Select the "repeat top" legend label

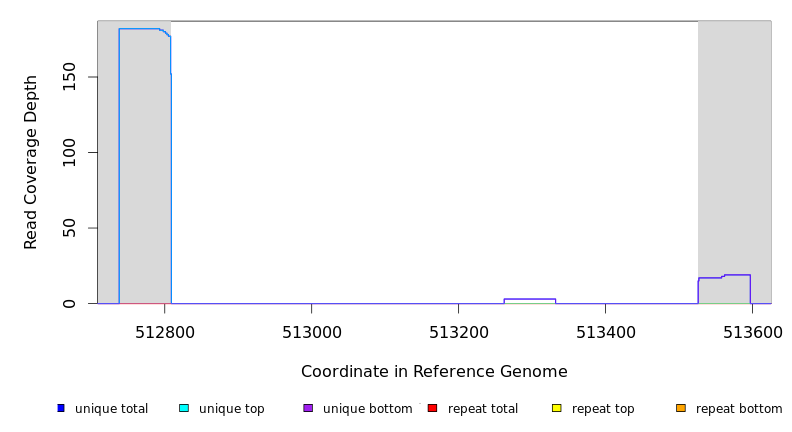(x=603, y=409)
